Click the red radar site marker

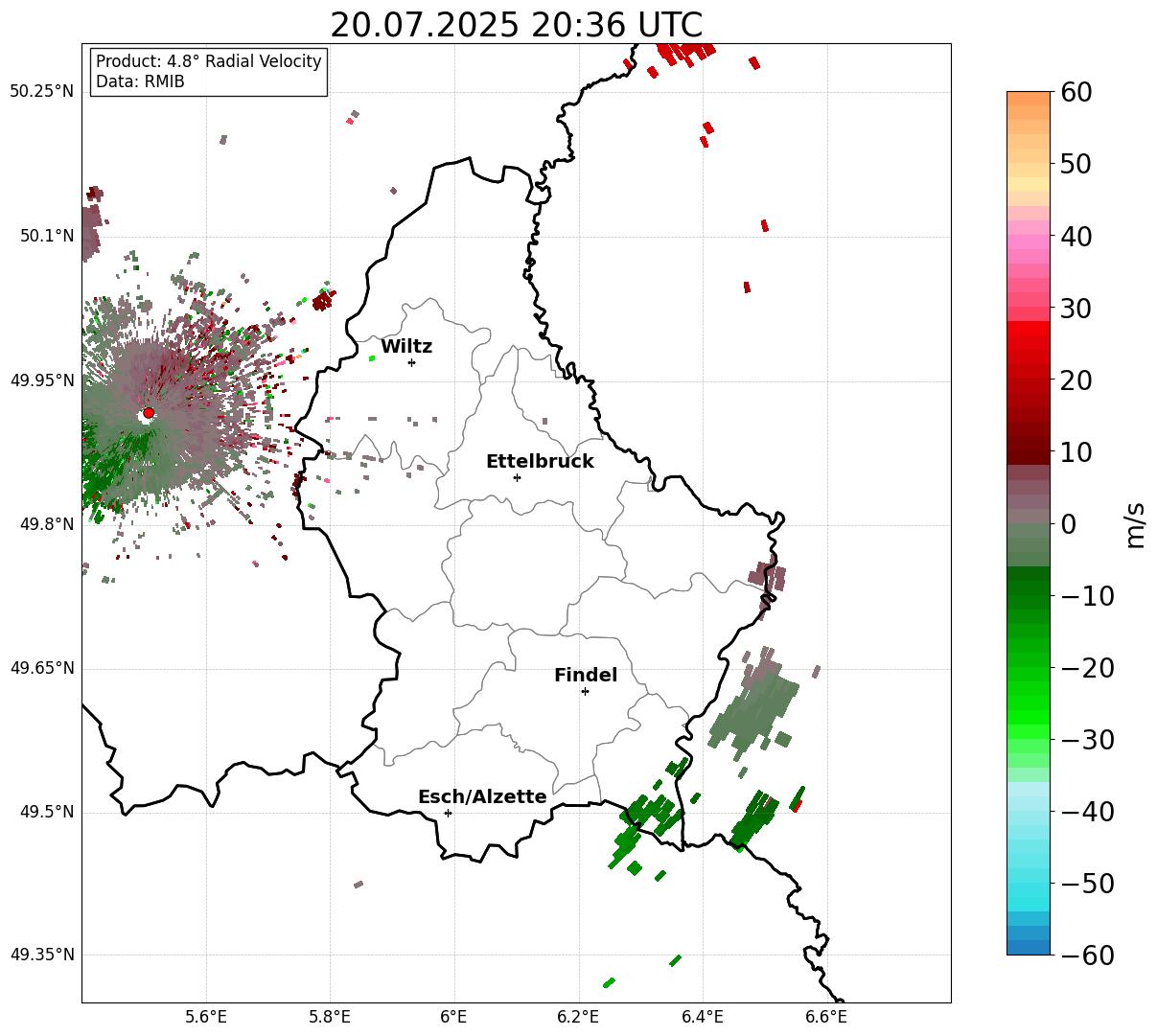[149, 413]
